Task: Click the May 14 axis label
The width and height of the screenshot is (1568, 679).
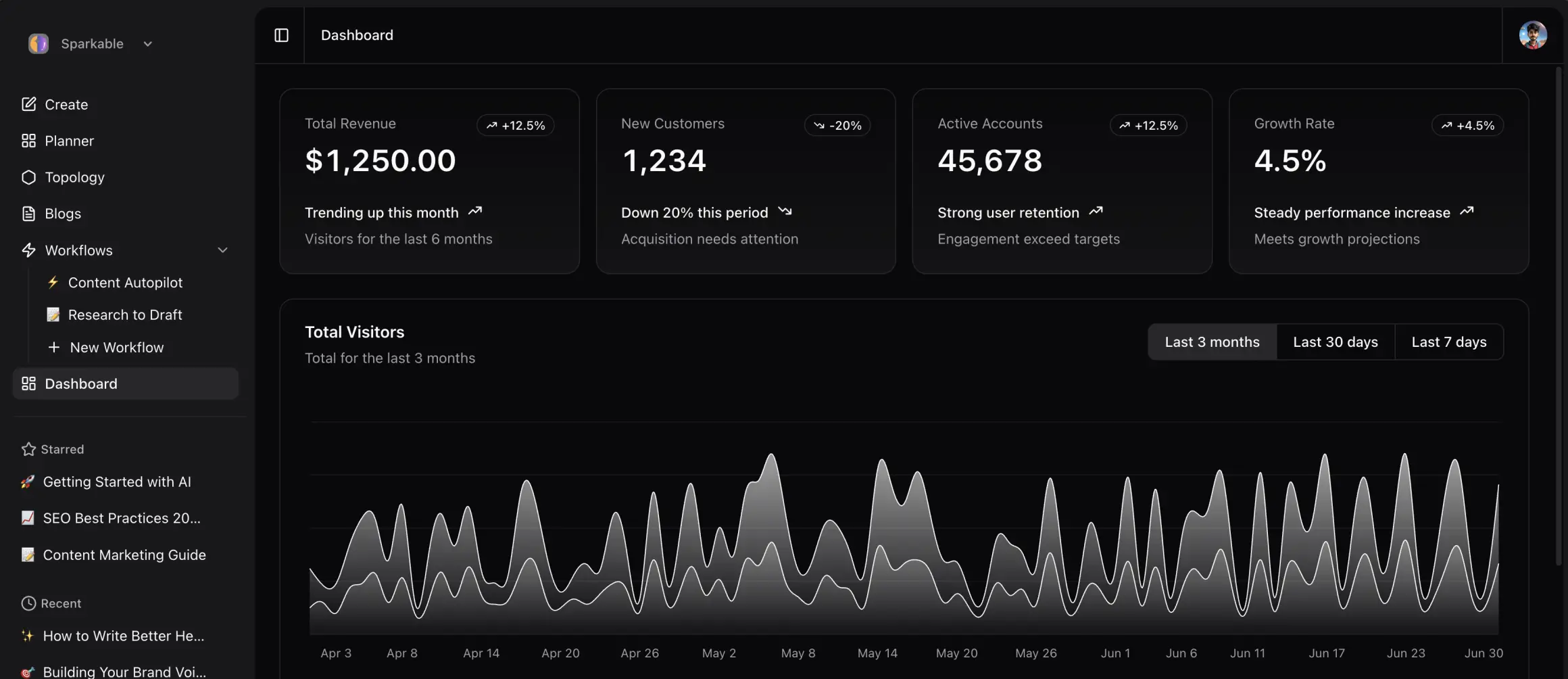Action: pyautogui.click(x=877, y=653)
